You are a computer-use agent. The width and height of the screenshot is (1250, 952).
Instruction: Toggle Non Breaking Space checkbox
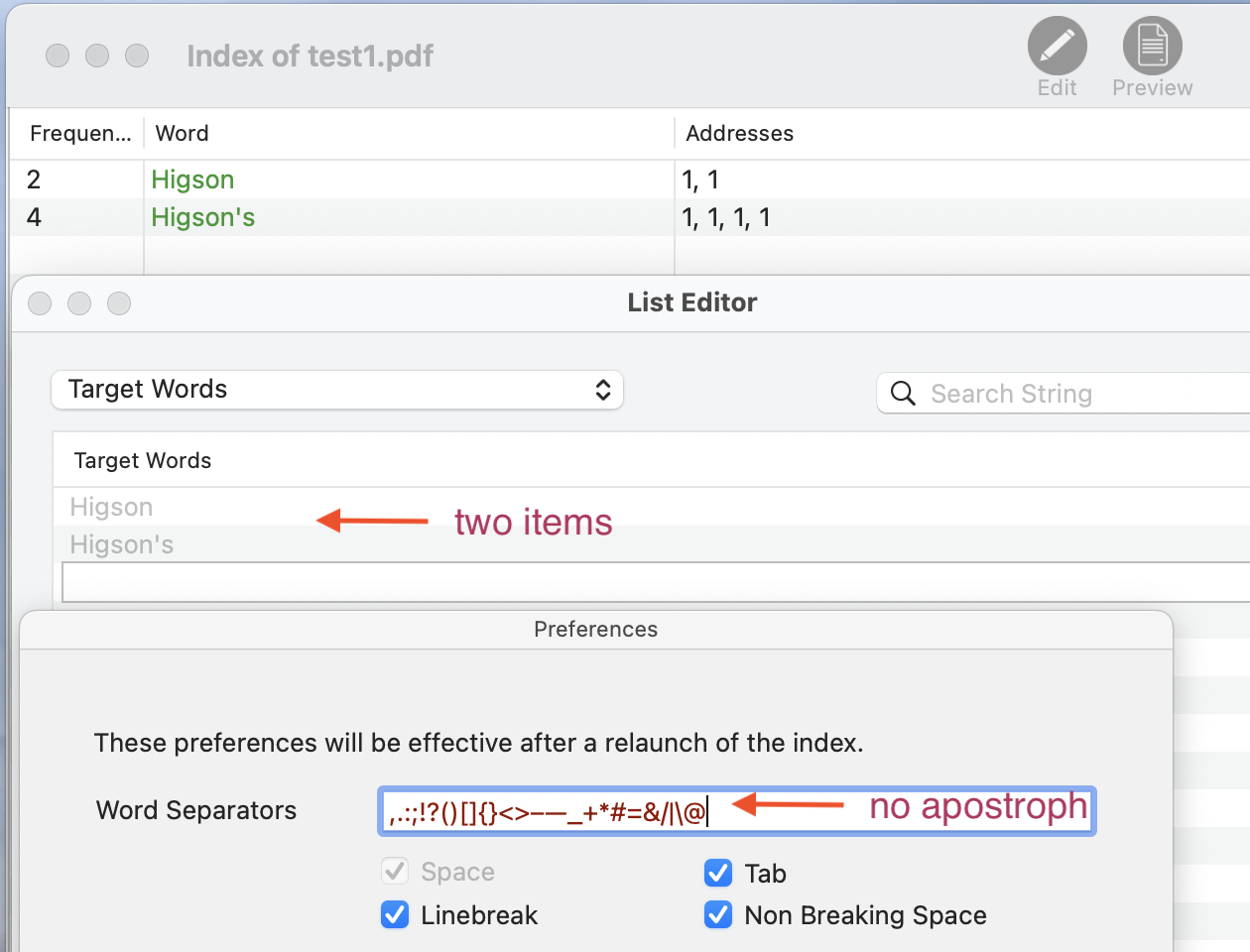718,914
